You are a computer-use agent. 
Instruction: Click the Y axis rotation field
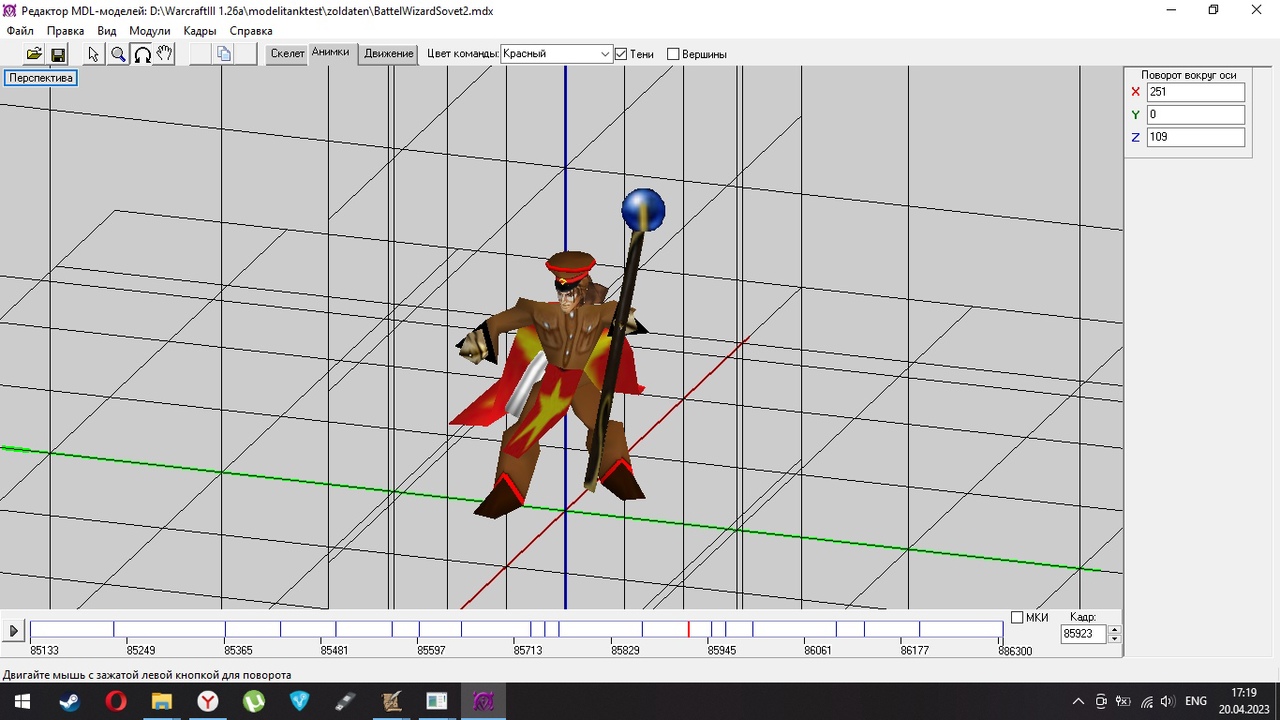pos(1195,115)
